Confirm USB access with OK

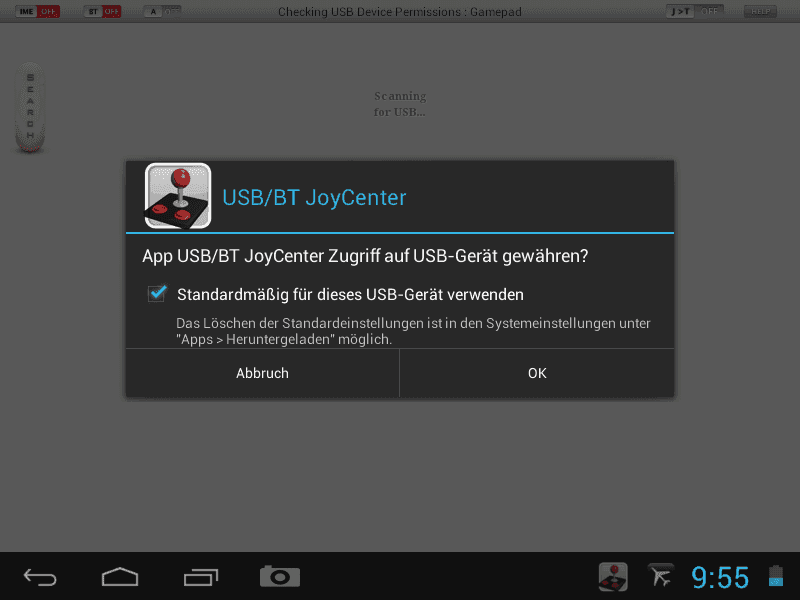pos(537,373)
